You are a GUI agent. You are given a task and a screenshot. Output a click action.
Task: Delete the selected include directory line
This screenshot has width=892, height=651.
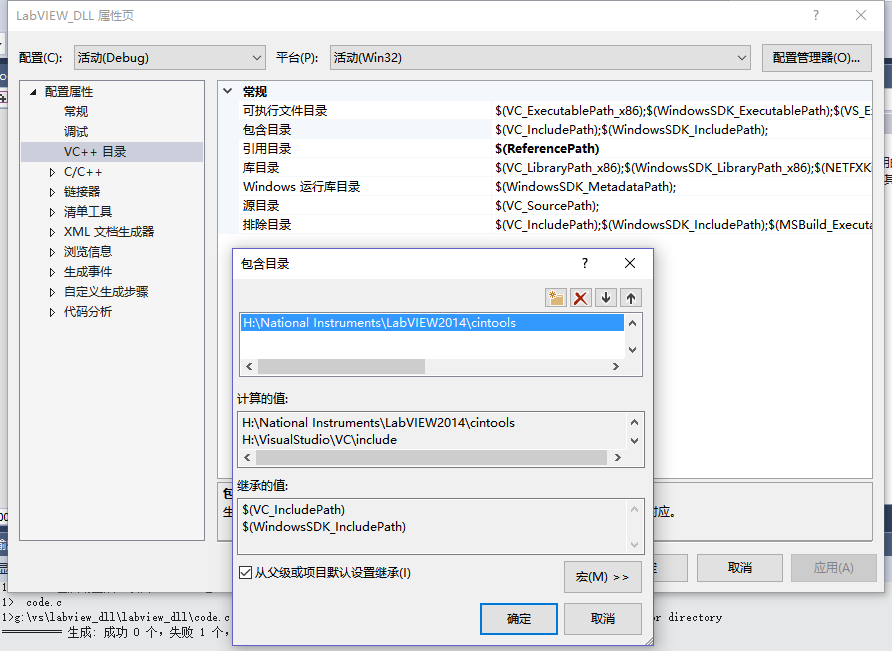(x=580, y=298)
